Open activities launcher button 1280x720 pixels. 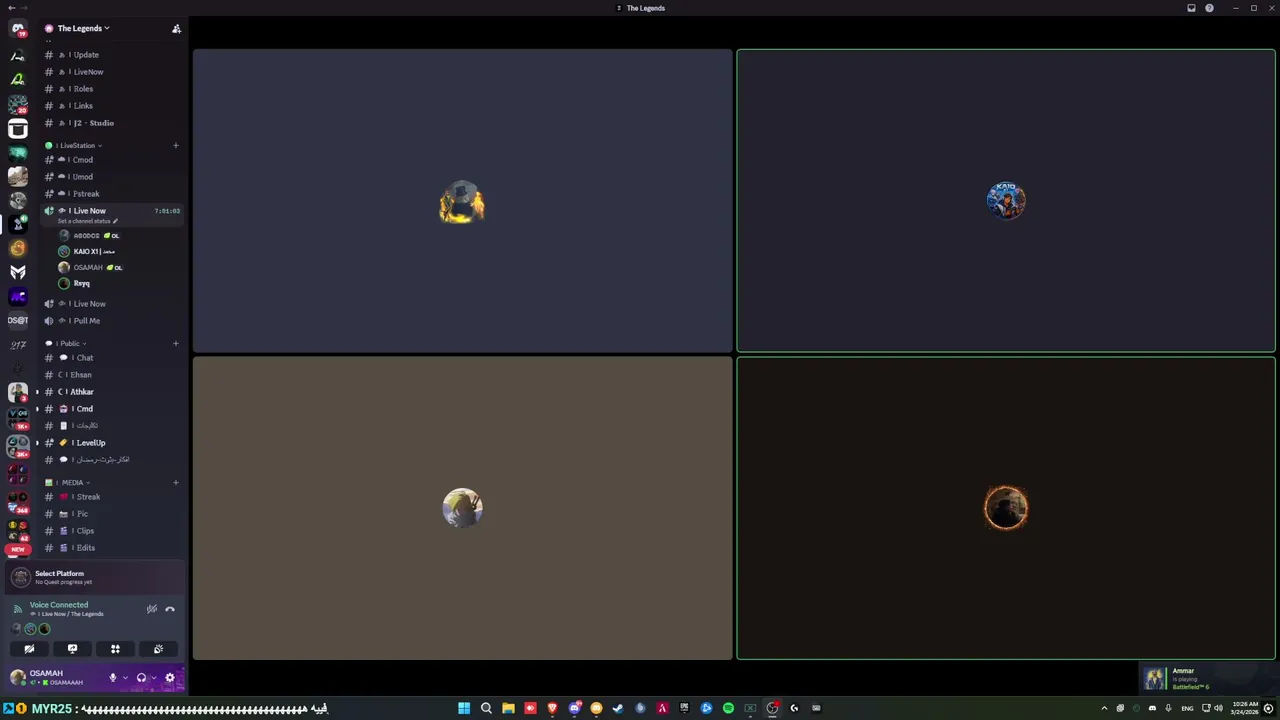pos(115,649)
